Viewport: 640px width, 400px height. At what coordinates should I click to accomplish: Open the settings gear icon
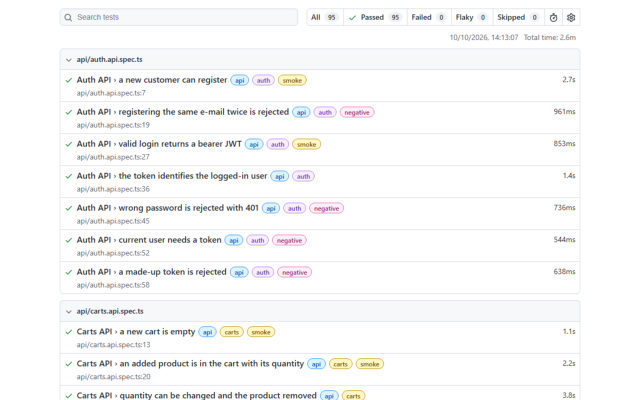[x=571, y=18]
